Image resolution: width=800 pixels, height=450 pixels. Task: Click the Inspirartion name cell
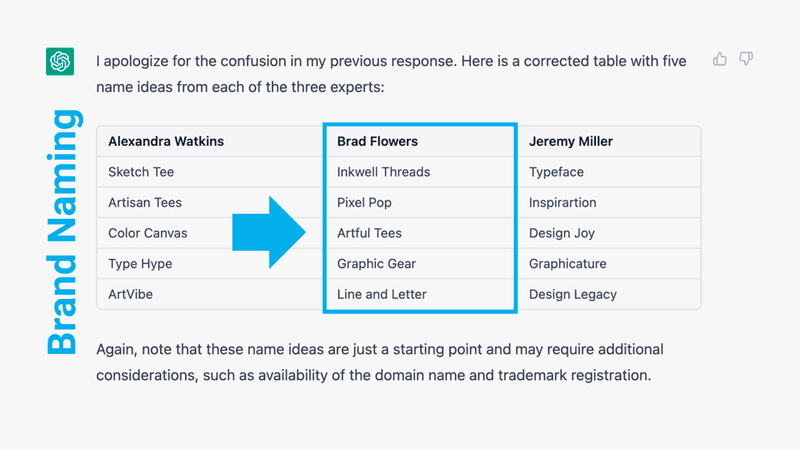click(x=563, y=203)
